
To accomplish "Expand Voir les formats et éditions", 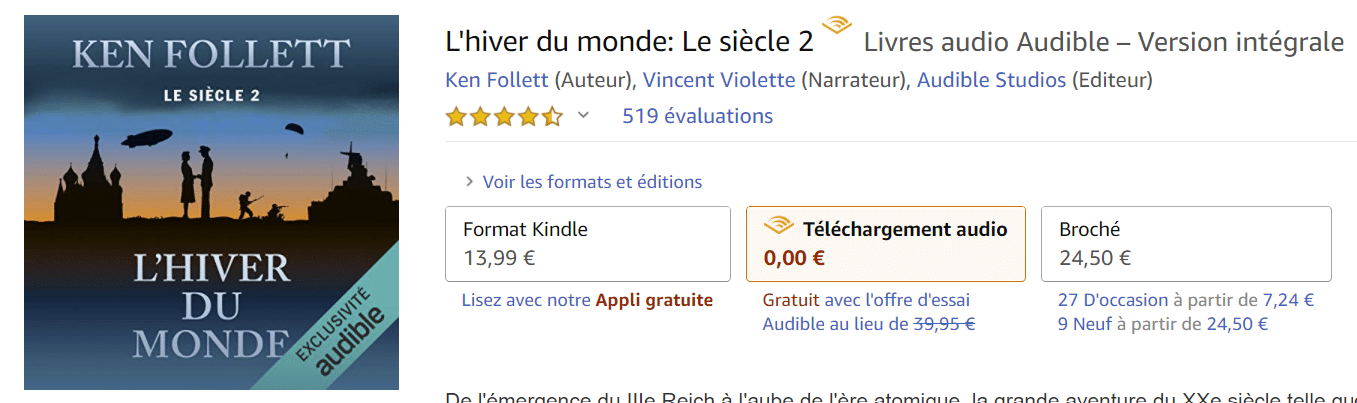I will [x=592, y=182].
